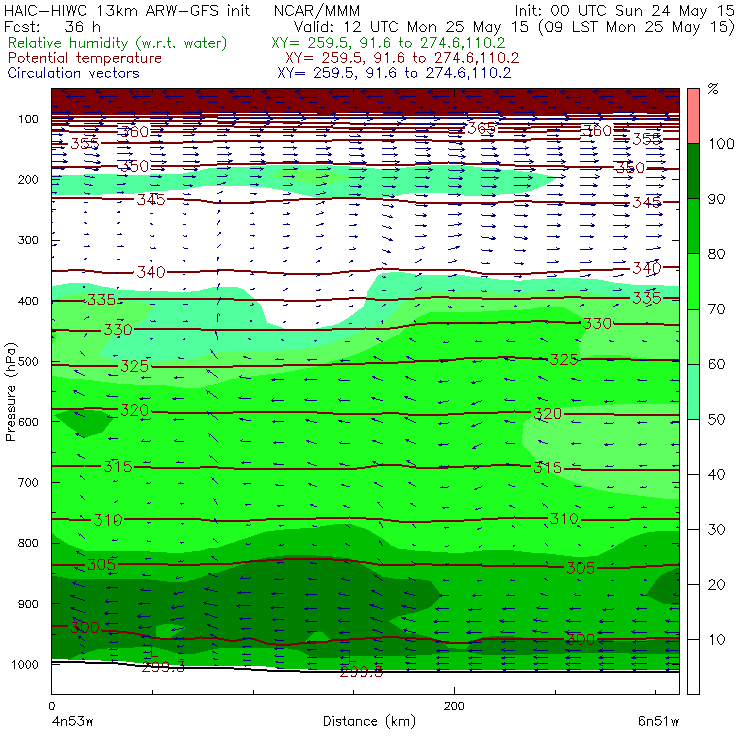Click the title 'HAIC-HIWC 13km ARW-GFS init'
740x740 pixels.
[x=127, y=10]
